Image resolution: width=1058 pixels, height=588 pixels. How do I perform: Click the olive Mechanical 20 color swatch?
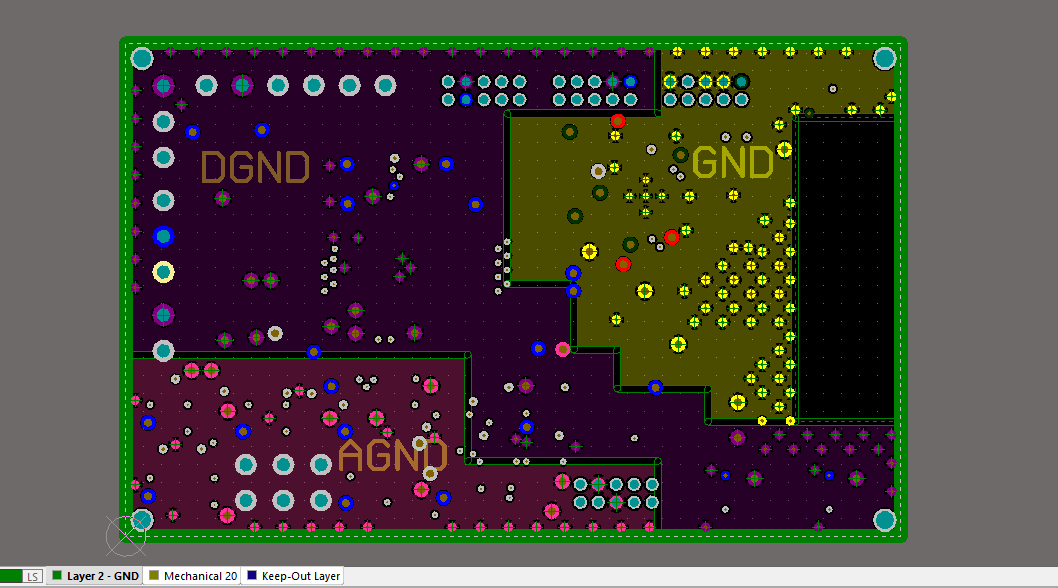pos(154,576)
